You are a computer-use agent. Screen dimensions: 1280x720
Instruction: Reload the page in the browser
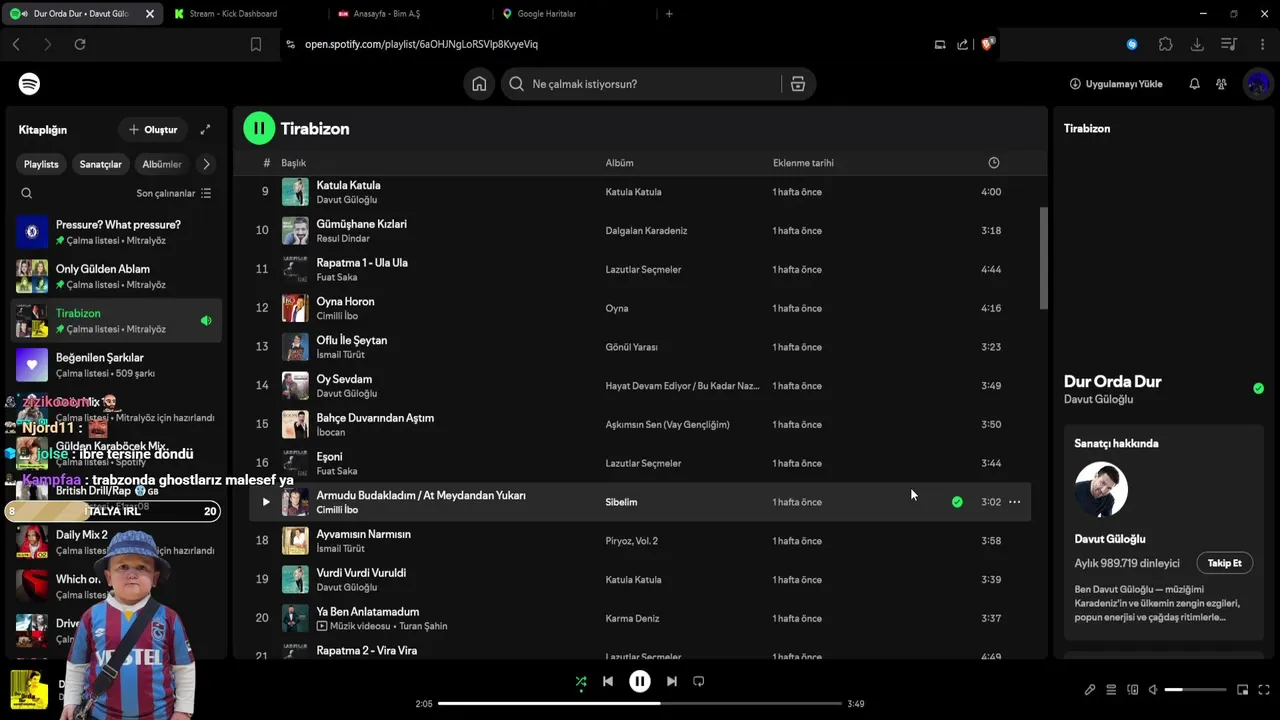[80, 44]
